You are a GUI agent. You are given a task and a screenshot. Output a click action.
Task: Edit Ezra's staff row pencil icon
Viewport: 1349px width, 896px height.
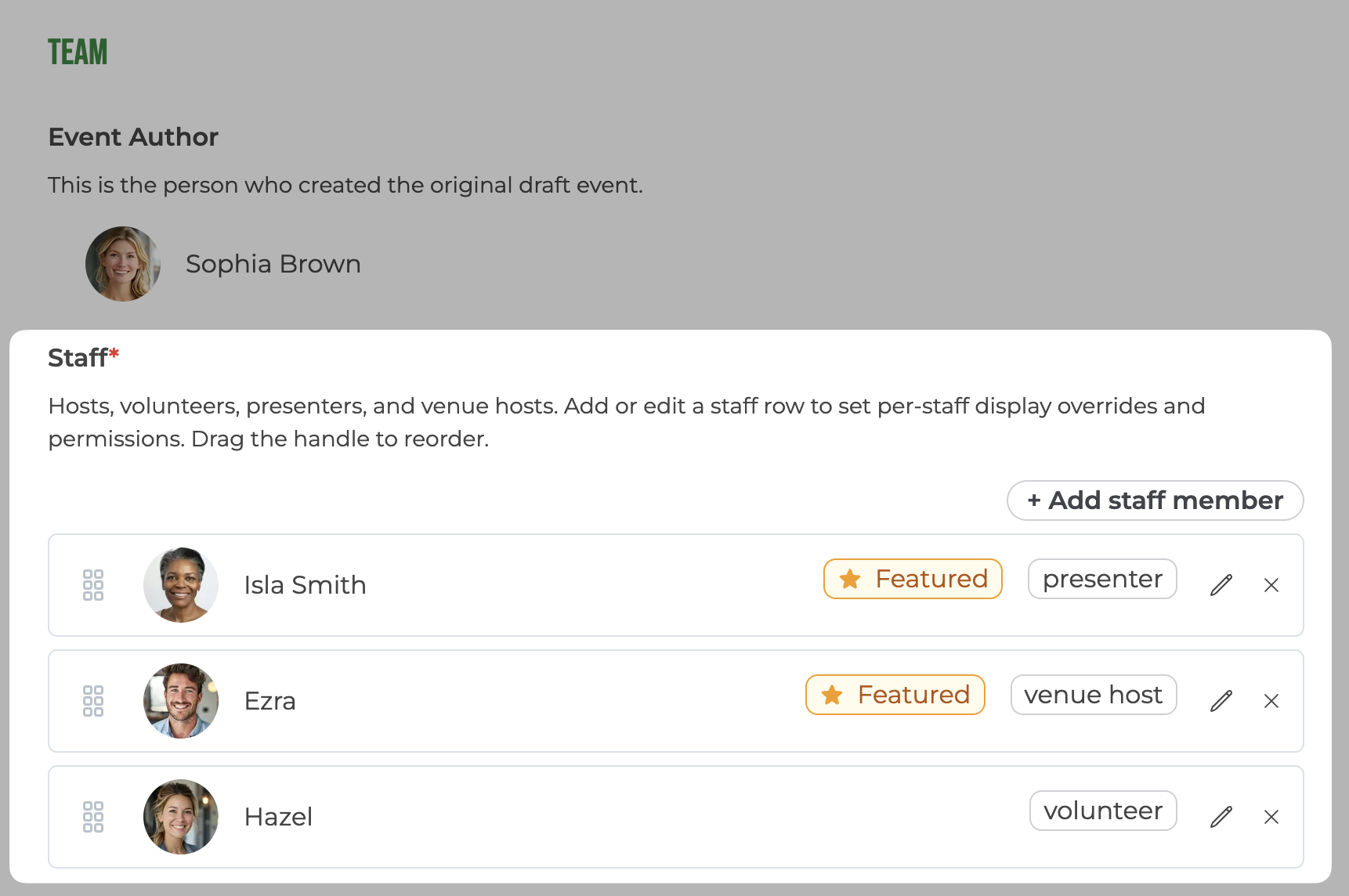1221,701
